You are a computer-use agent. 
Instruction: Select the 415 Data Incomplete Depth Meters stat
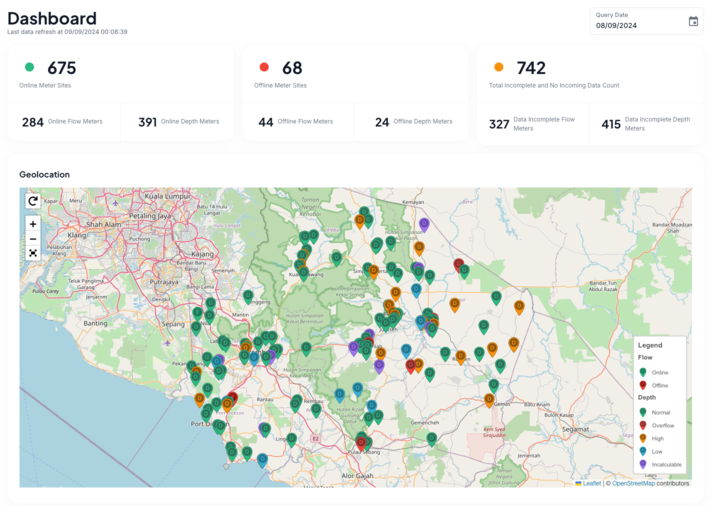tap(611, 124)
